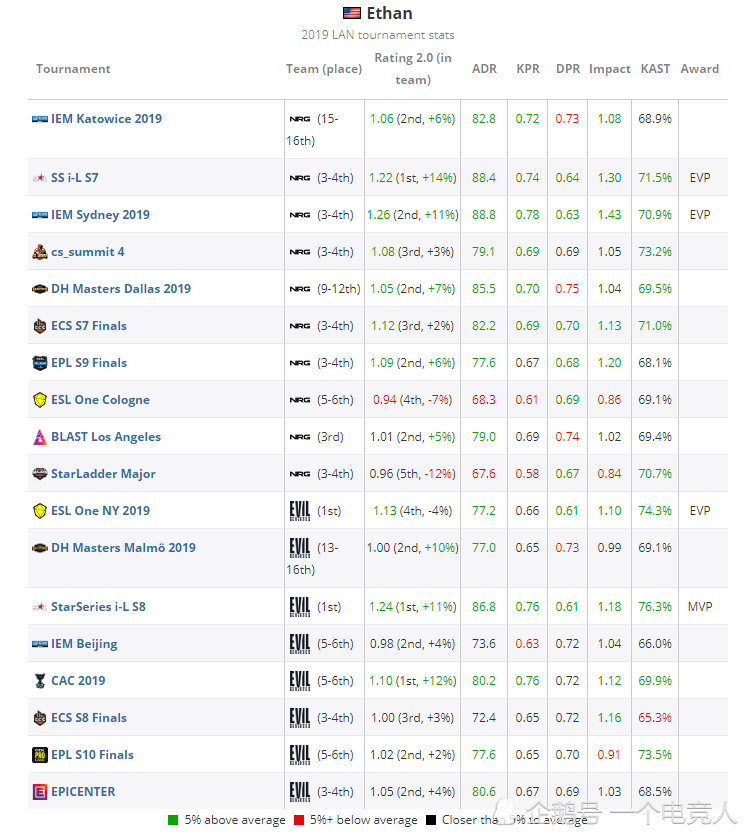Click the DH Masters Dallas 2019 logo
This screenshot has height=839, width=755.
coord(40,289)
